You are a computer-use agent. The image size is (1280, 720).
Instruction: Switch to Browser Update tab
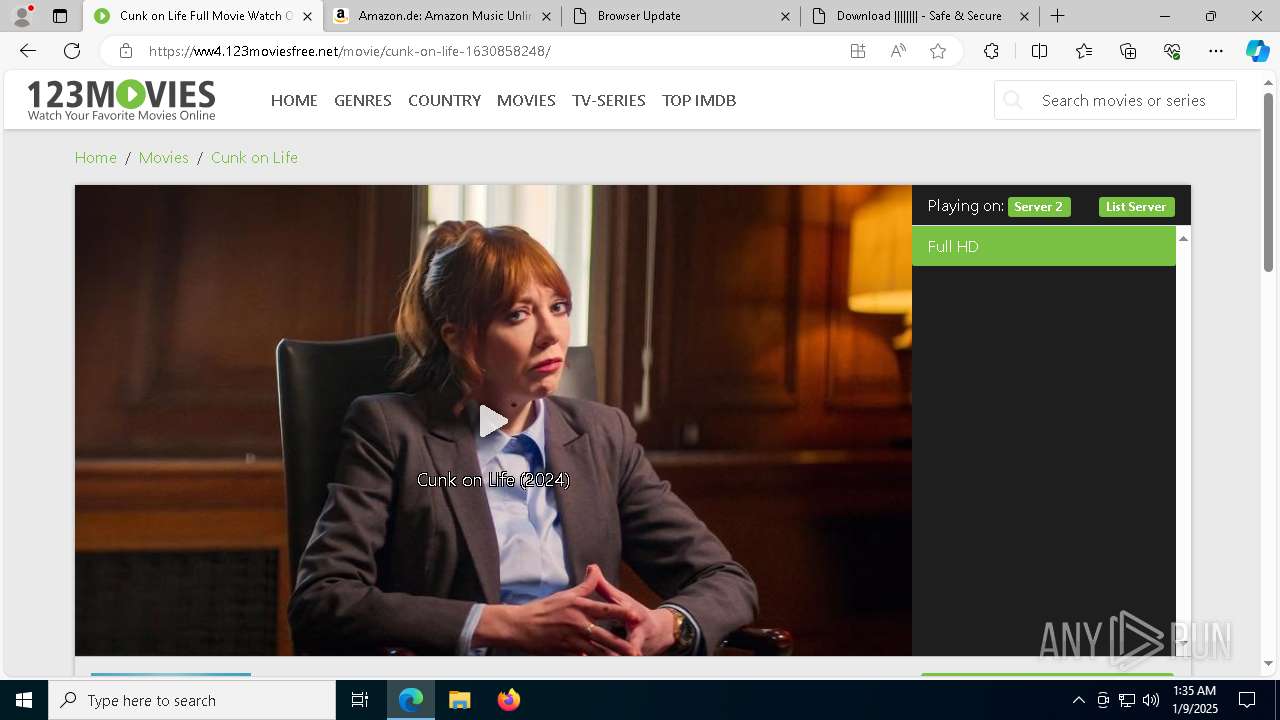pyautogui.click(x=683, y=16)
